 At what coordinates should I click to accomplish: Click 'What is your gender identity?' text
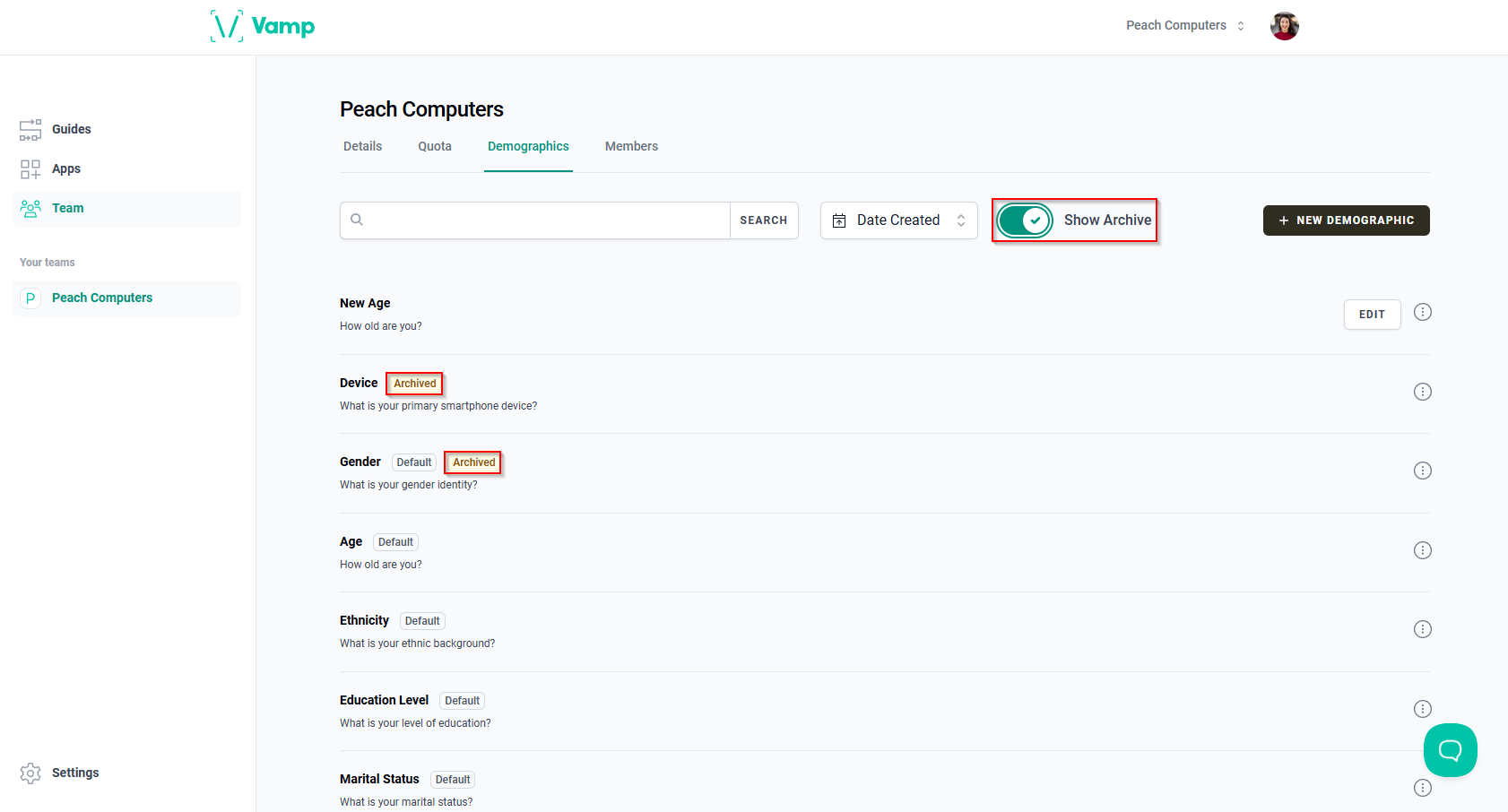[x=409, y=485]
